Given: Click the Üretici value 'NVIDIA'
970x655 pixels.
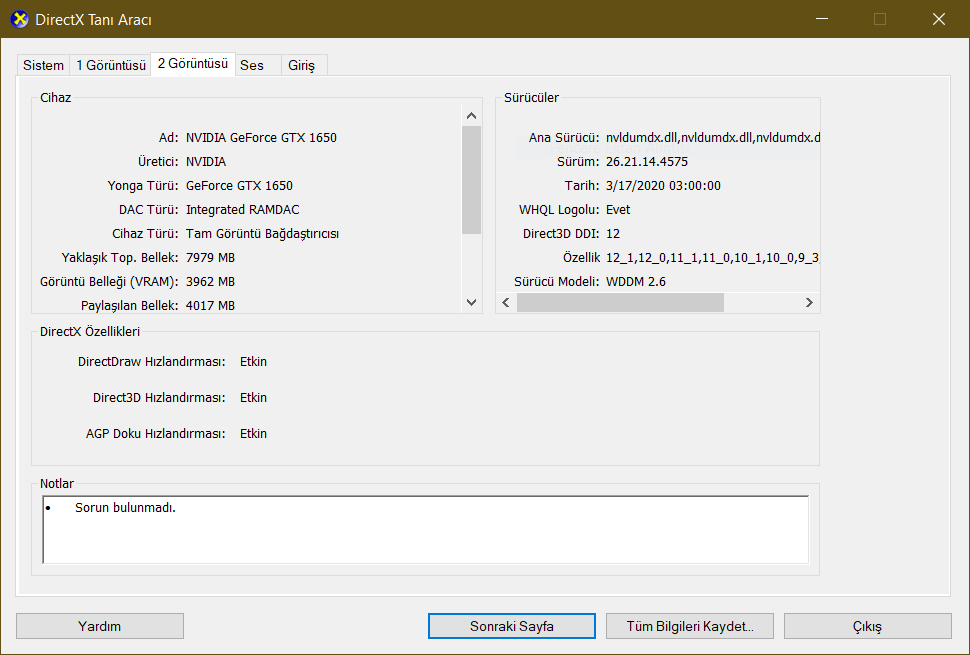Looking at the screenshot, I should point(206,161).
